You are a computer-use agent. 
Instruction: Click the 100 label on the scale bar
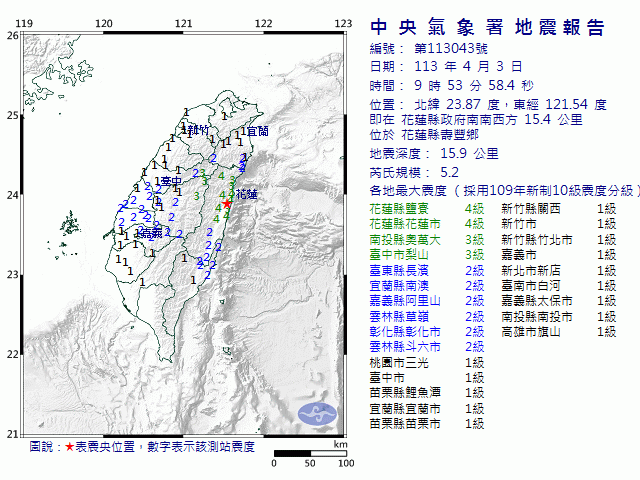coord(346,463)
